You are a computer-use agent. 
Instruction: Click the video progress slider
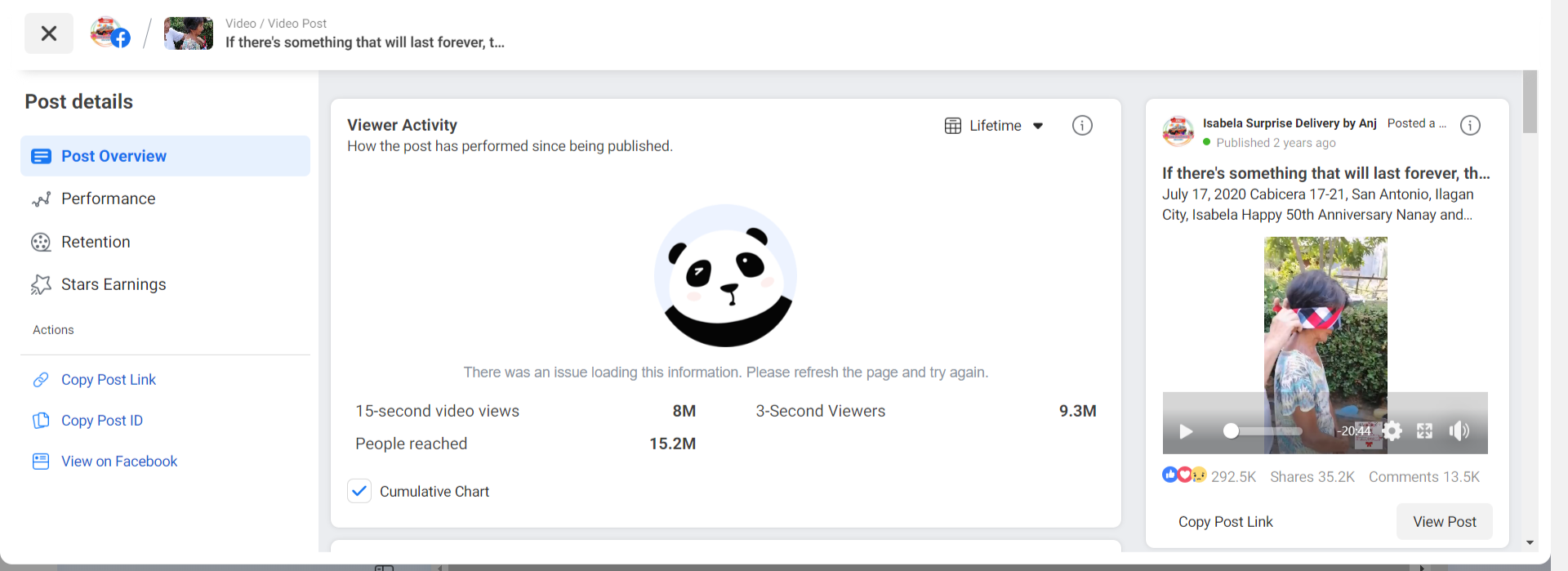coord(1263,431)
